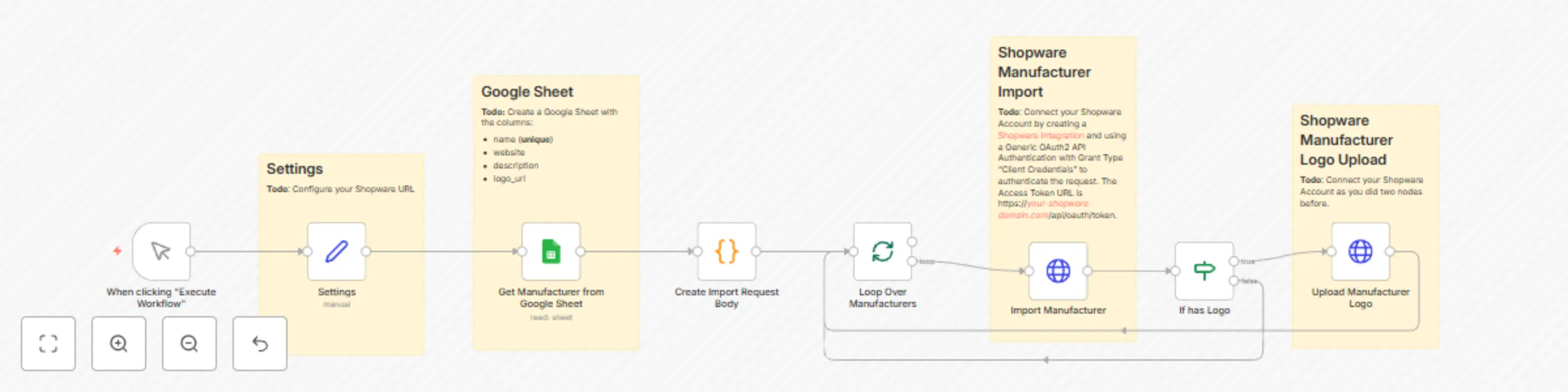This screenshot has width=1568, height=392.
Task: Select the Shopware Manufacturer Import heading
Action: (1044, 72)
